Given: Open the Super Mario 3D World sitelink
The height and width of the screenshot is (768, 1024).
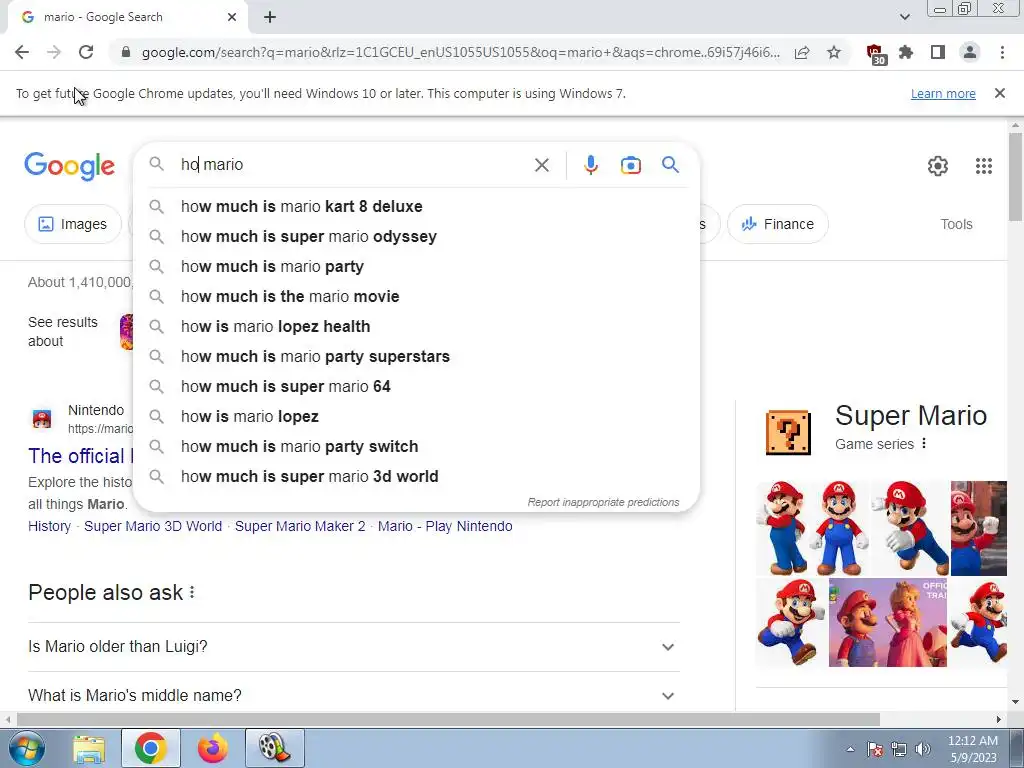Looking at the screenshot, I should click(x=153, y=526).
